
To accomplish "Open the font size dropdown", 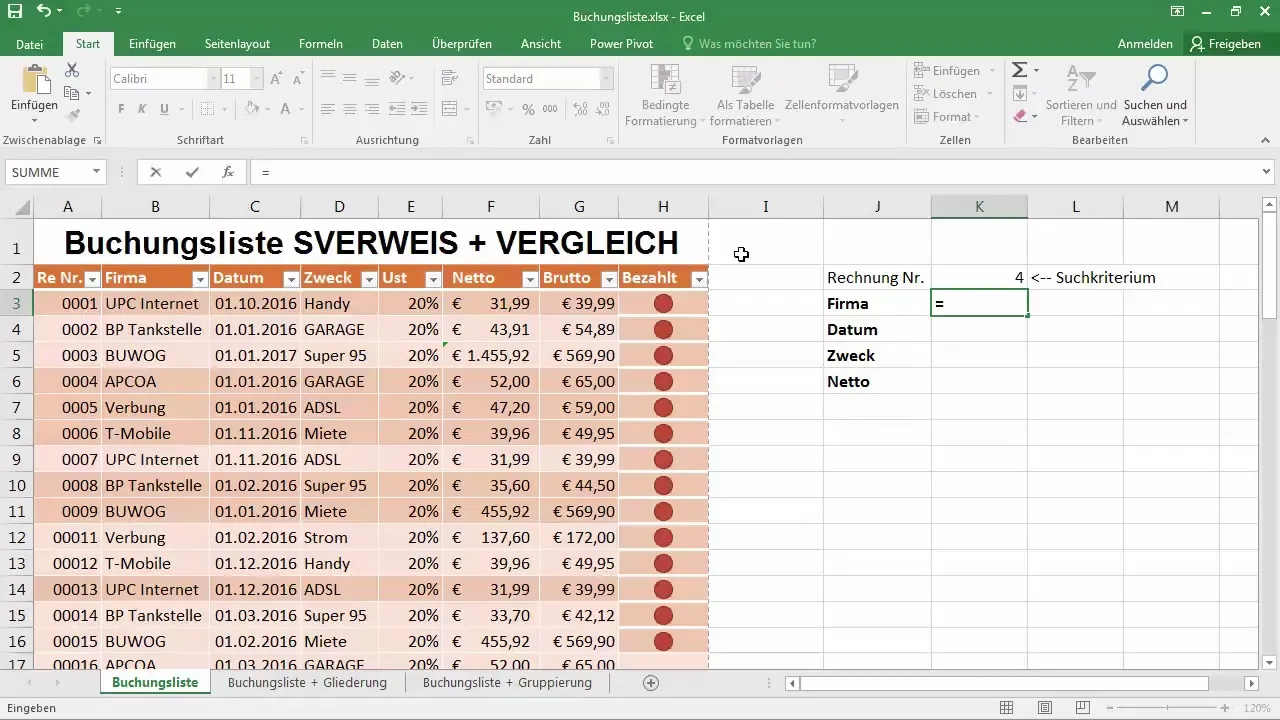I will pyautogui.click(x=258, y=78).
